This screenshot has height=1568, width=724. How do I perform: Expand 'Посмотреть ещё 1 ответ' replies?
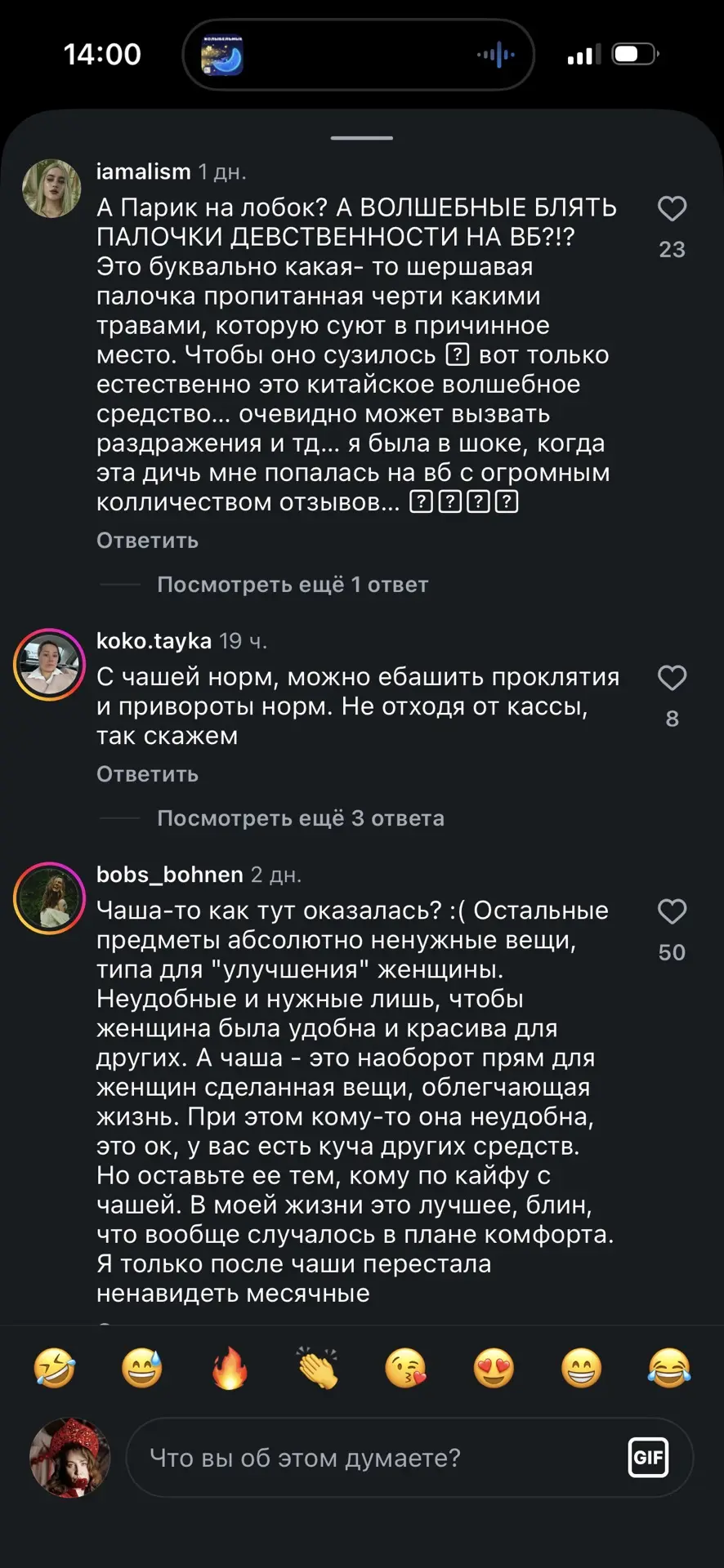pyautogui.click(x=293, y=585)
